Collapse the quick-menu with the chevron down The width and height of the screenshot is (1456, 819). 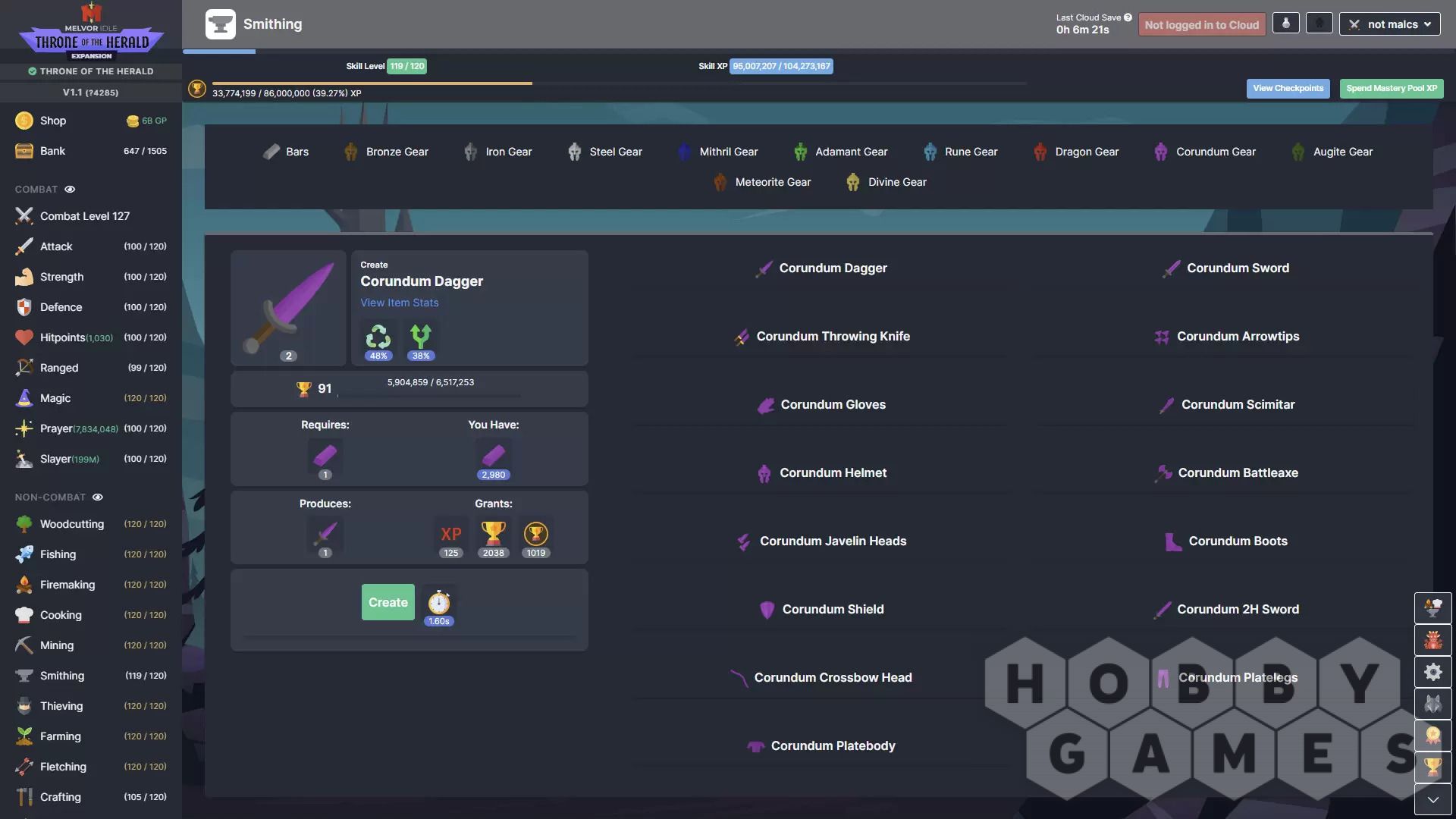1432,799
